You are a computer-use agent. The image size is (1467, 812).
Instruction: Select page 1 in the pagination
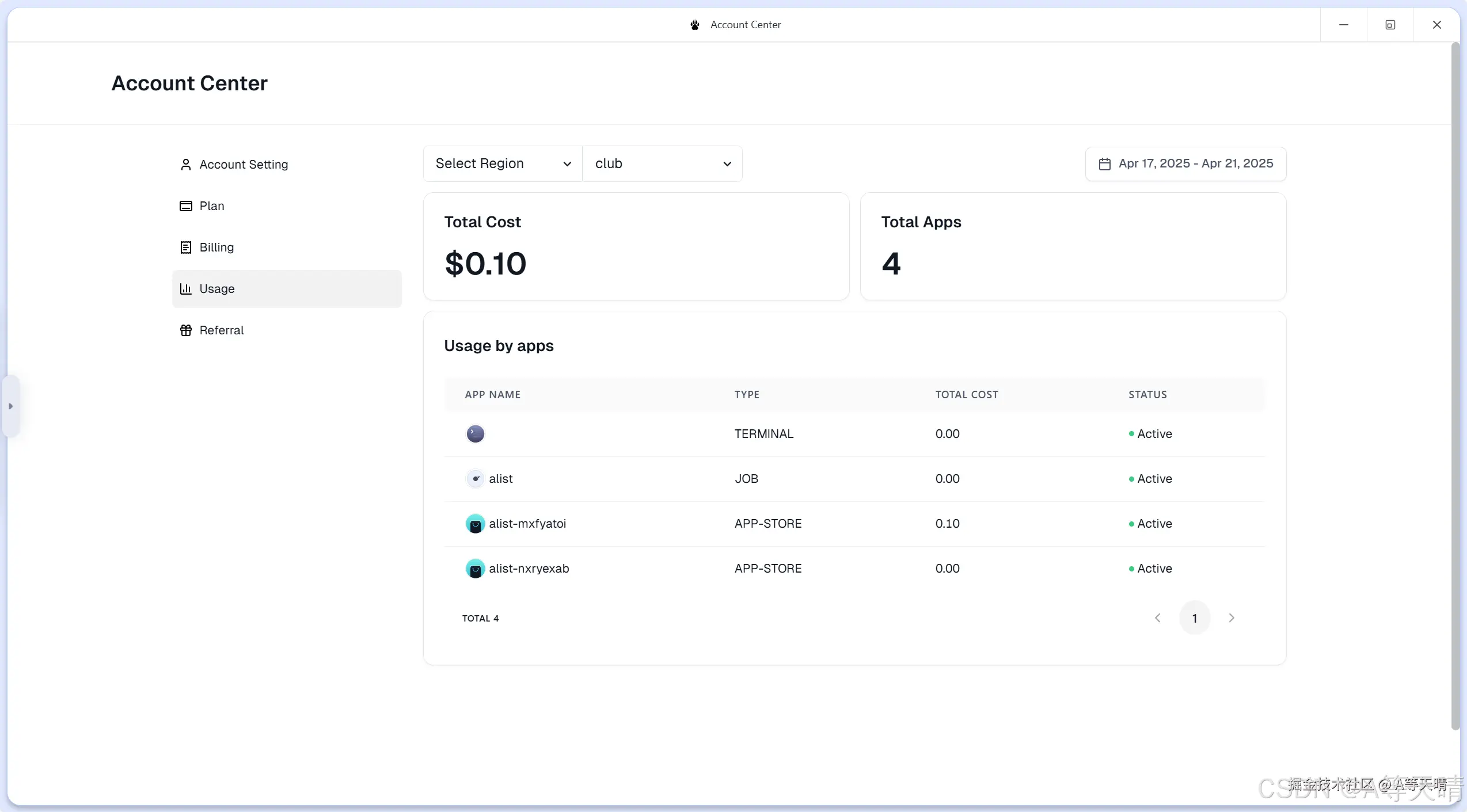tap(1195, 618)
